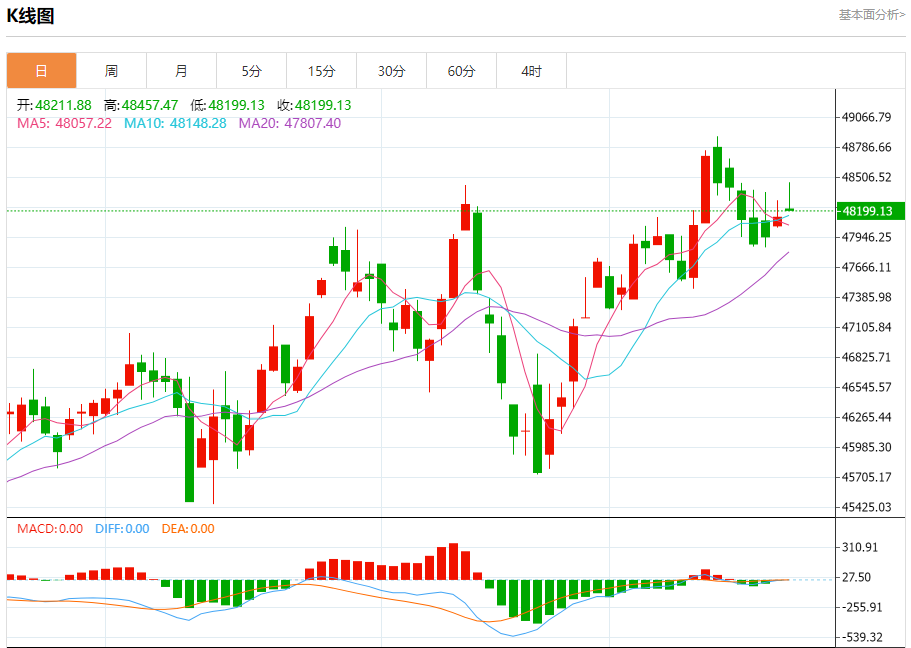911x648 pixels.
Task: Open the 15分 interval tab
Action: tap(321, 71)
